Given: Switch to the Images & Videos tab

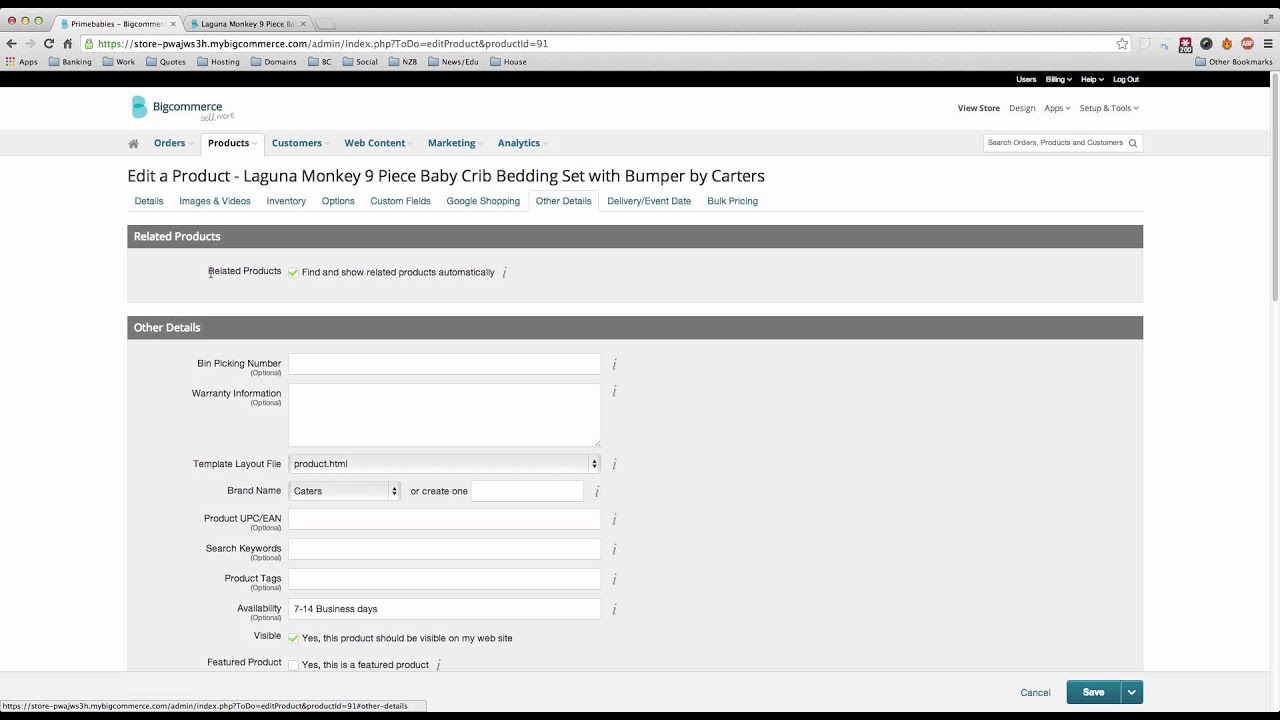Looking at the screenshot, I should (x=215, y=201).
